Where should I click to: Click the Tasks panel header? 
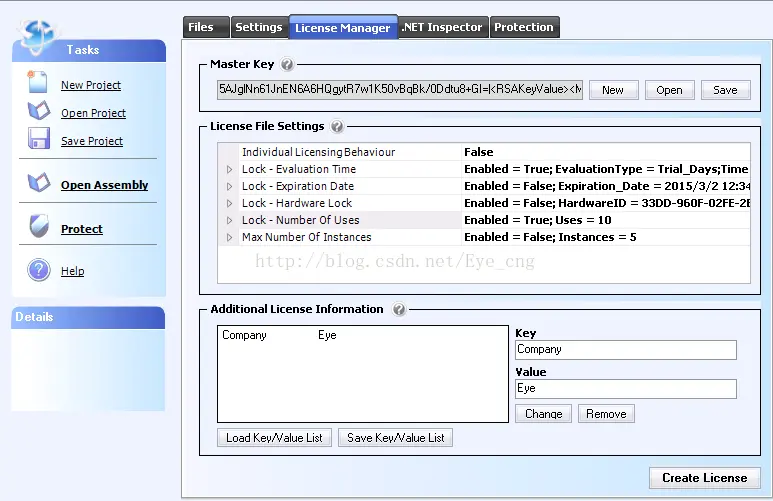pos(89,50)
